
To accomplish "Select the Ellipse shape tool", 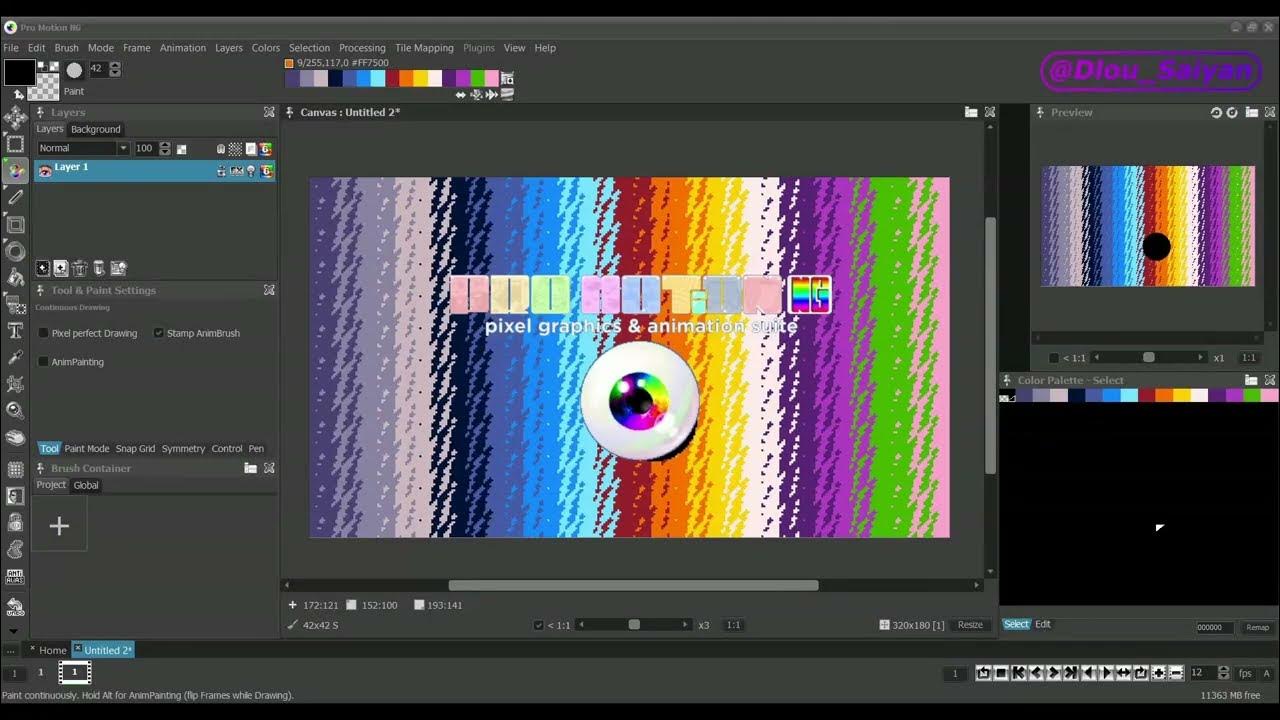I will coord(15,250).
